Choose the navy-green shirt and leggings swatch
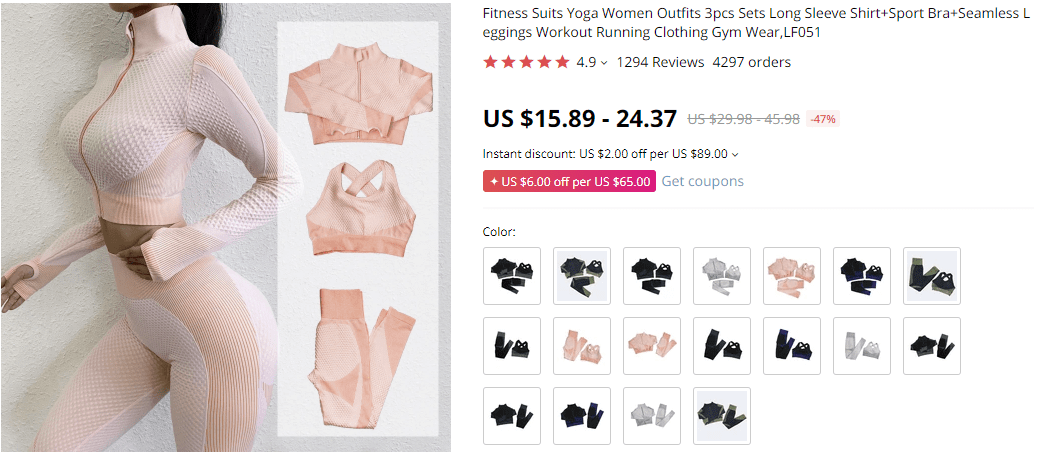 tap(721, 416)
